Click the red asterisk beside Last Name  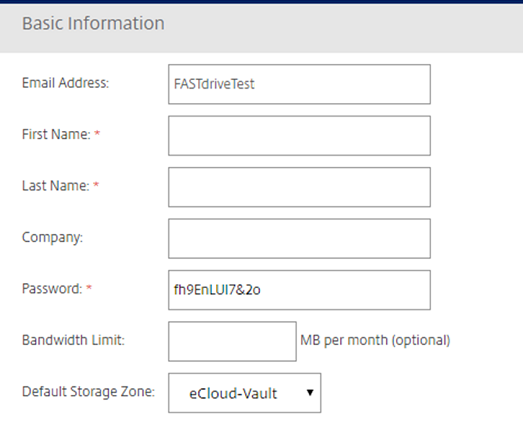tap(96, 184)
